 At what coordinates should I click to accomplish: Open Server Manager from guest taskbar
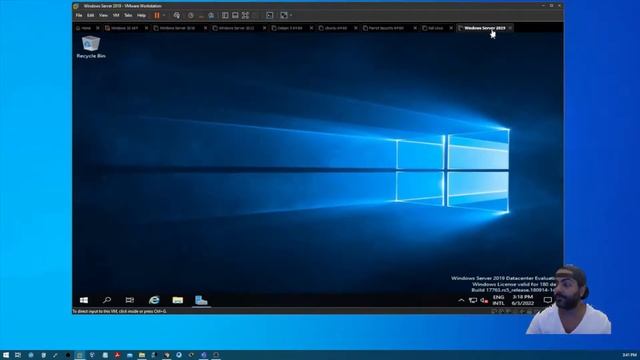[201, 300]
